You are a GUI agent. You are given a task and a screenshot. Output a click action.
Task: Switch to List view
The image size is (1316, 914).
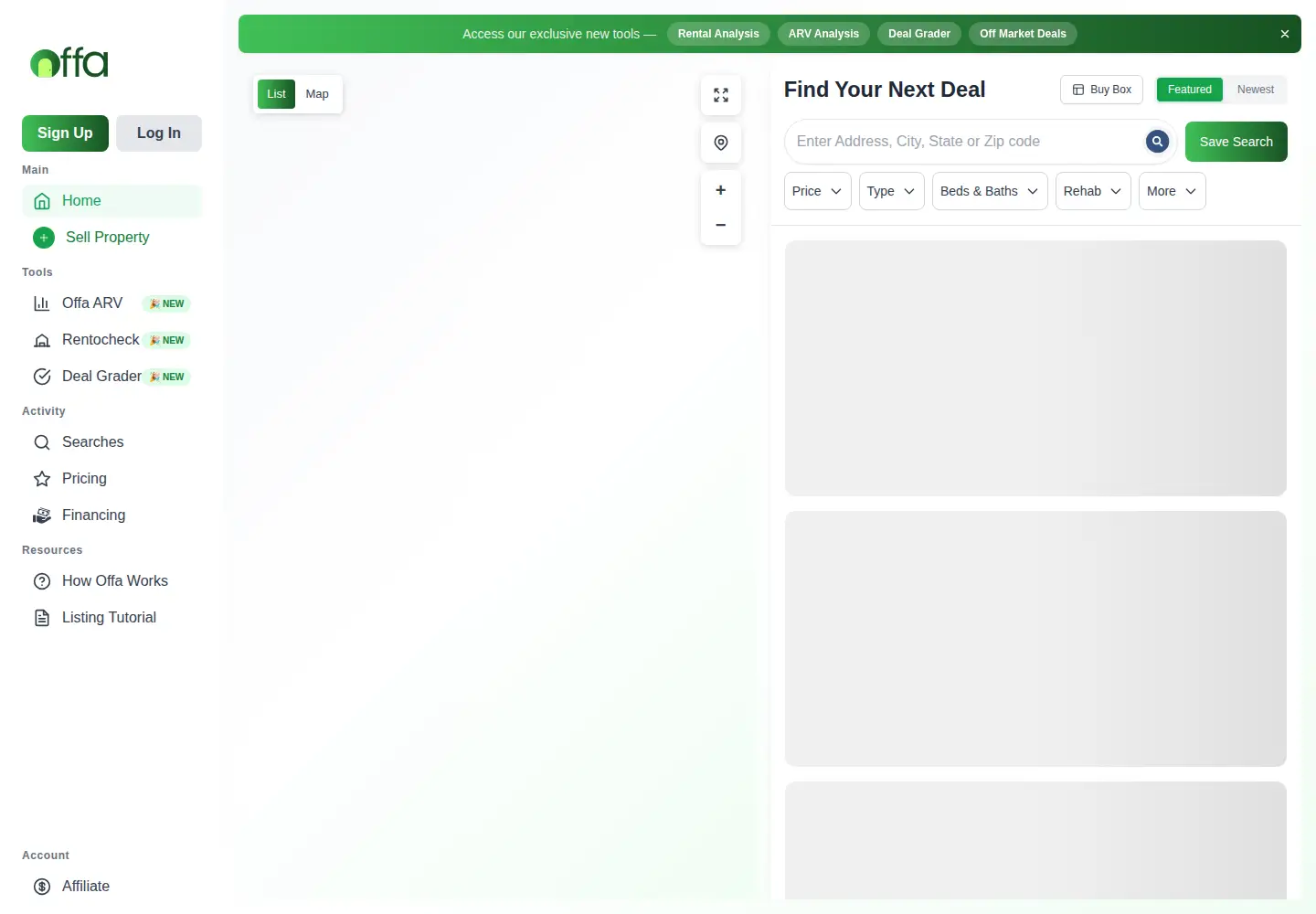point(276,94)
